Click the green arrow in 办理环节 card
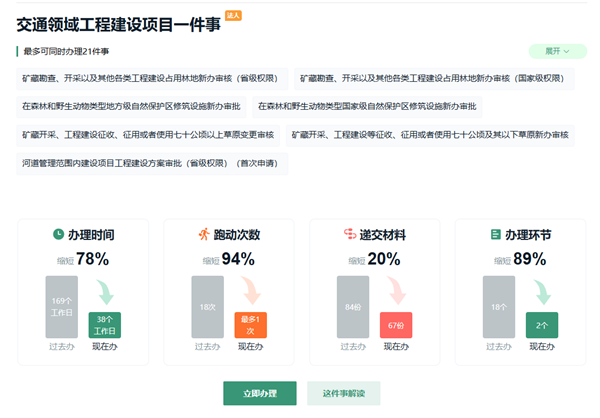 coord(541,292)
